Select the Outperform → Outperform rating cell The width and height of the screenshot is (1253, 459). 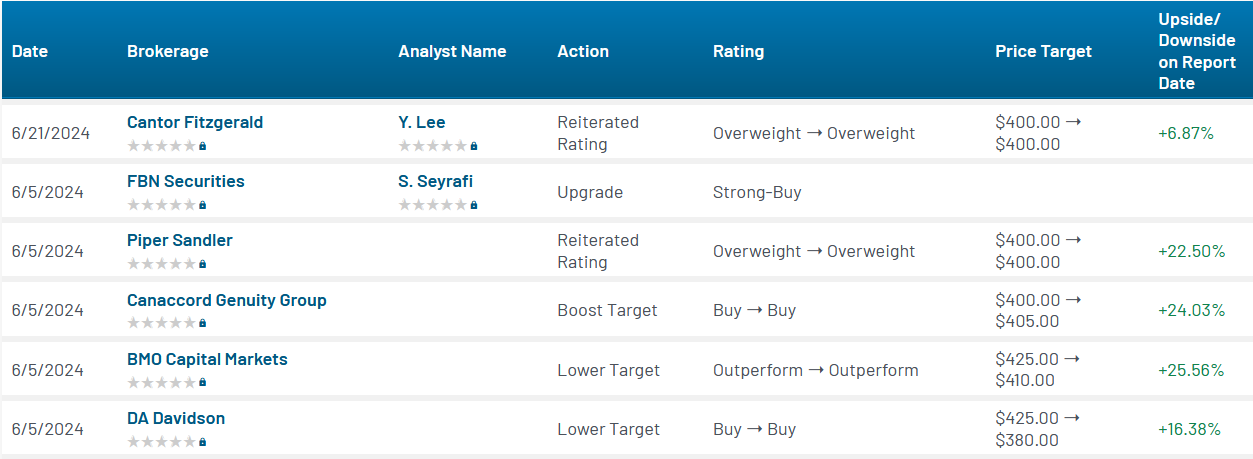816,370
